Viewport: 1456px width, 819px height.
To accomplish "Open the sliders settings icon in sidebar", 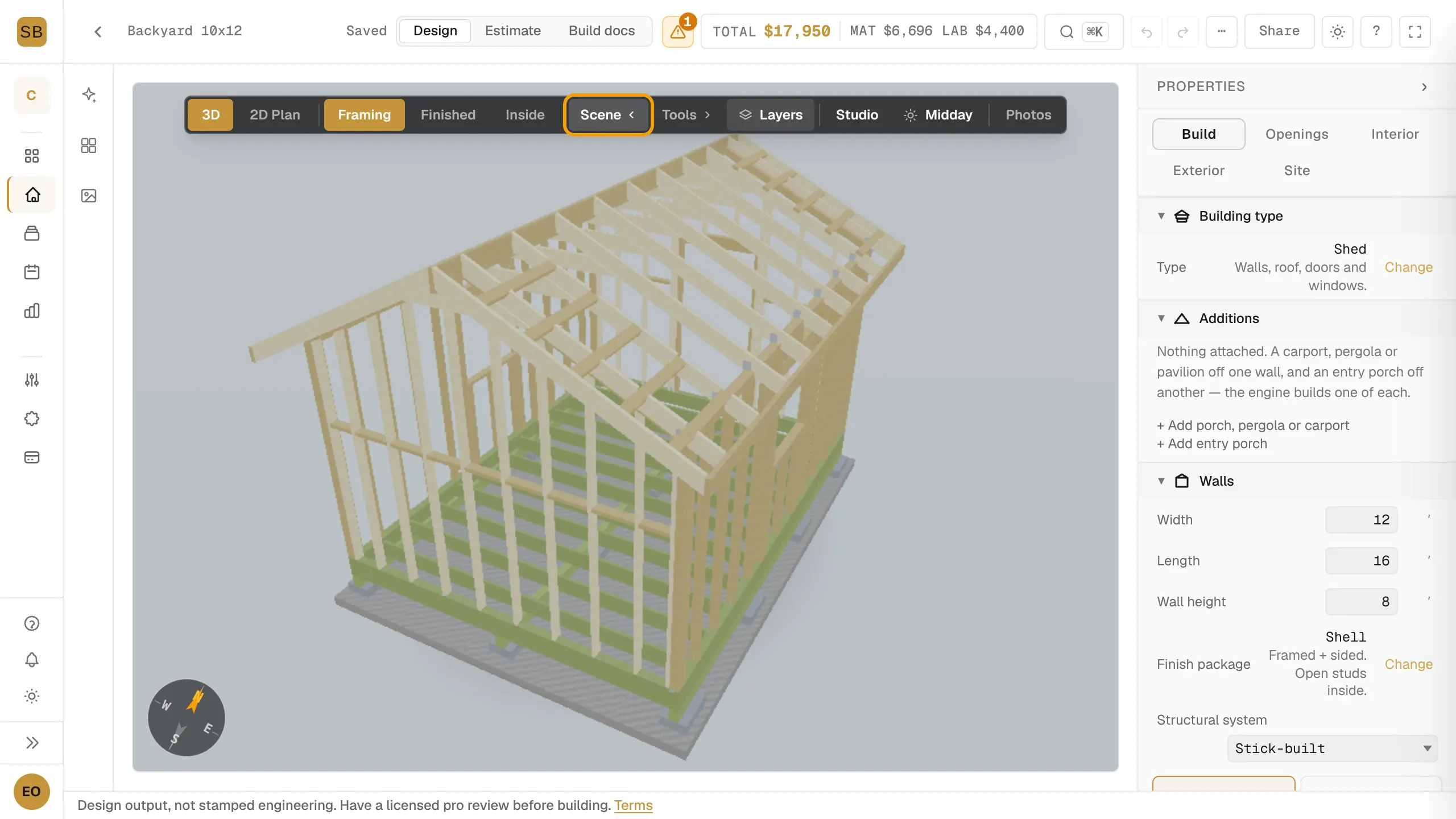I will (x=32, y=380).
